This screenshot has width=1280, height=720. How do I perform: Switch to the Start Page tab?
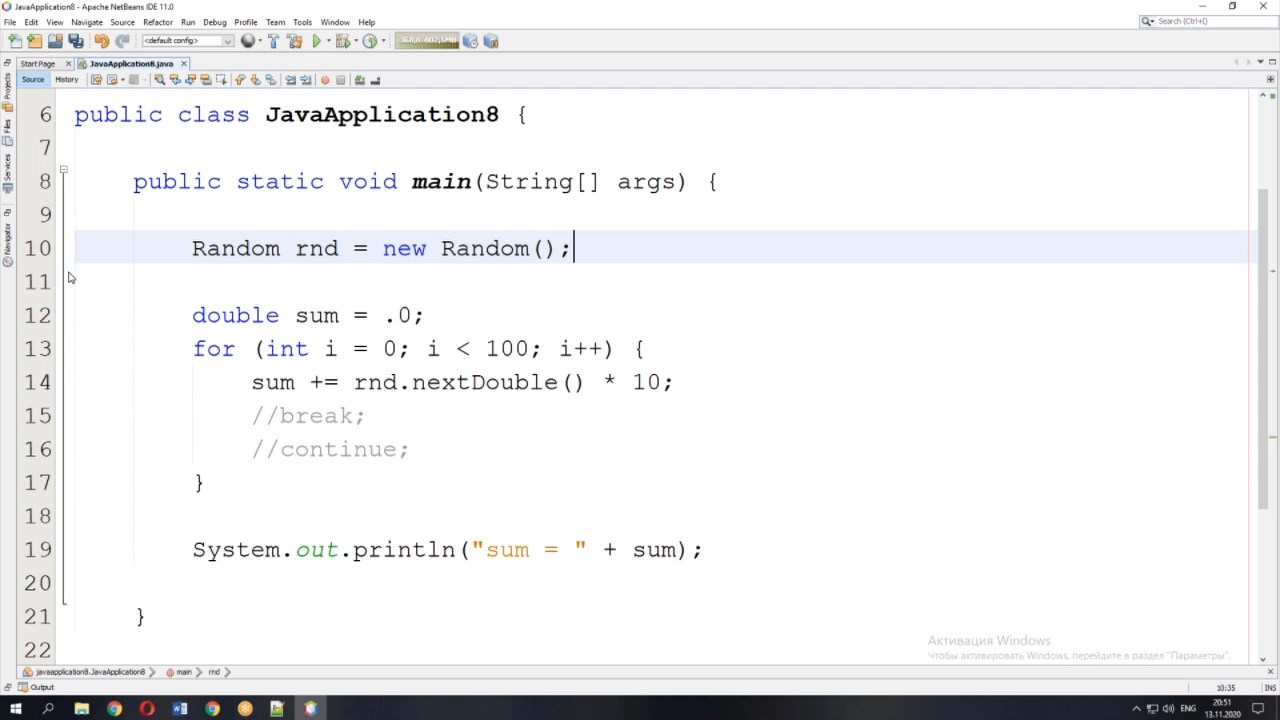click(x=38, y=64)
